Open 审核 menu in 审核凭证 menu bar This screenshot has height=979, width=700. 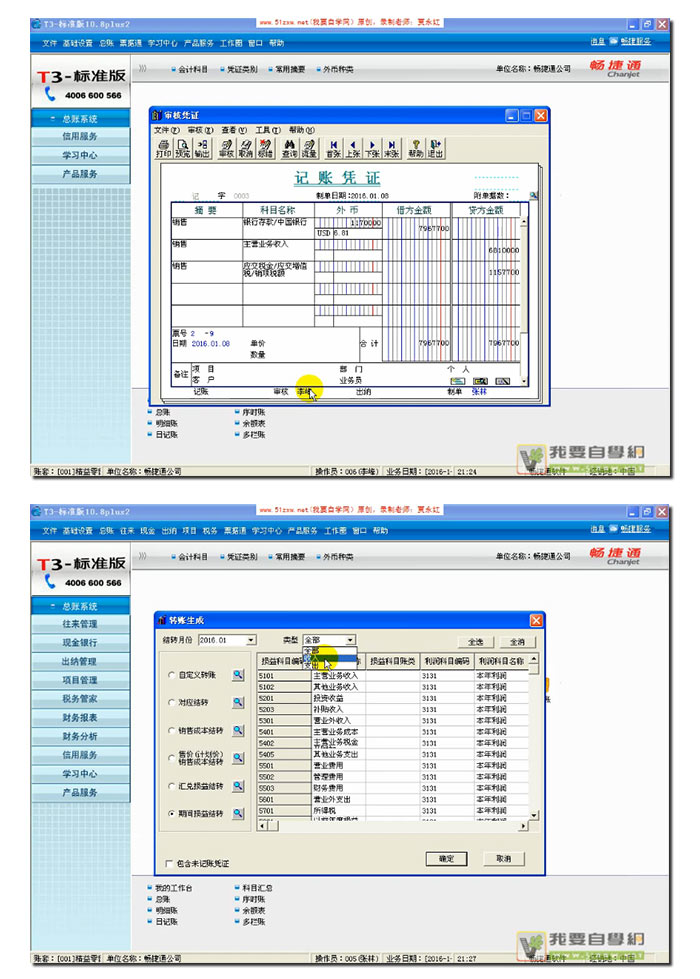[200, 130]
